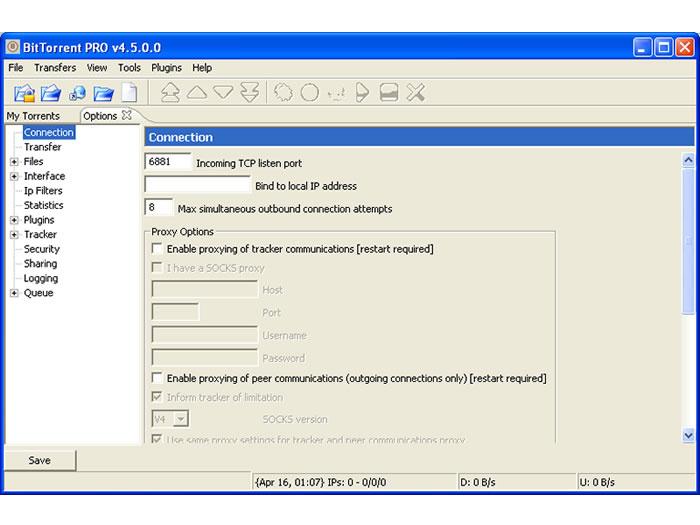Expand the Files tree node
The image size is (700, 525).
click(14, 162)
